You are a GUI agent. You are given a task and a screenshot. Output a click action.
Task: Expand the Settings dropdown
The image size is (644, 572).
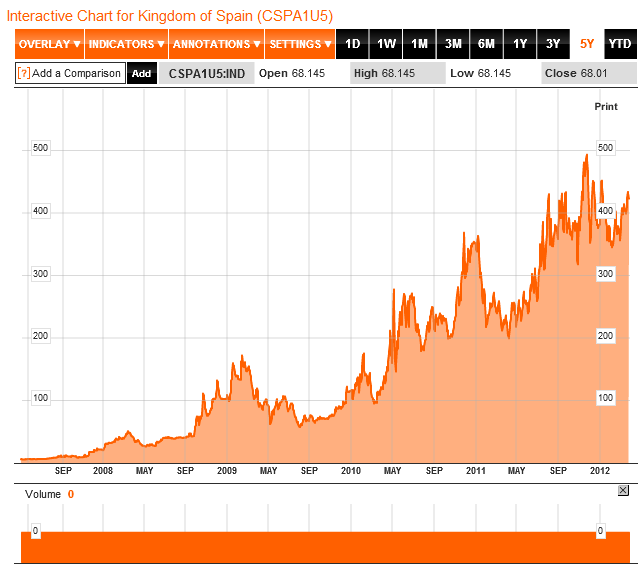[x=300, y=44]
